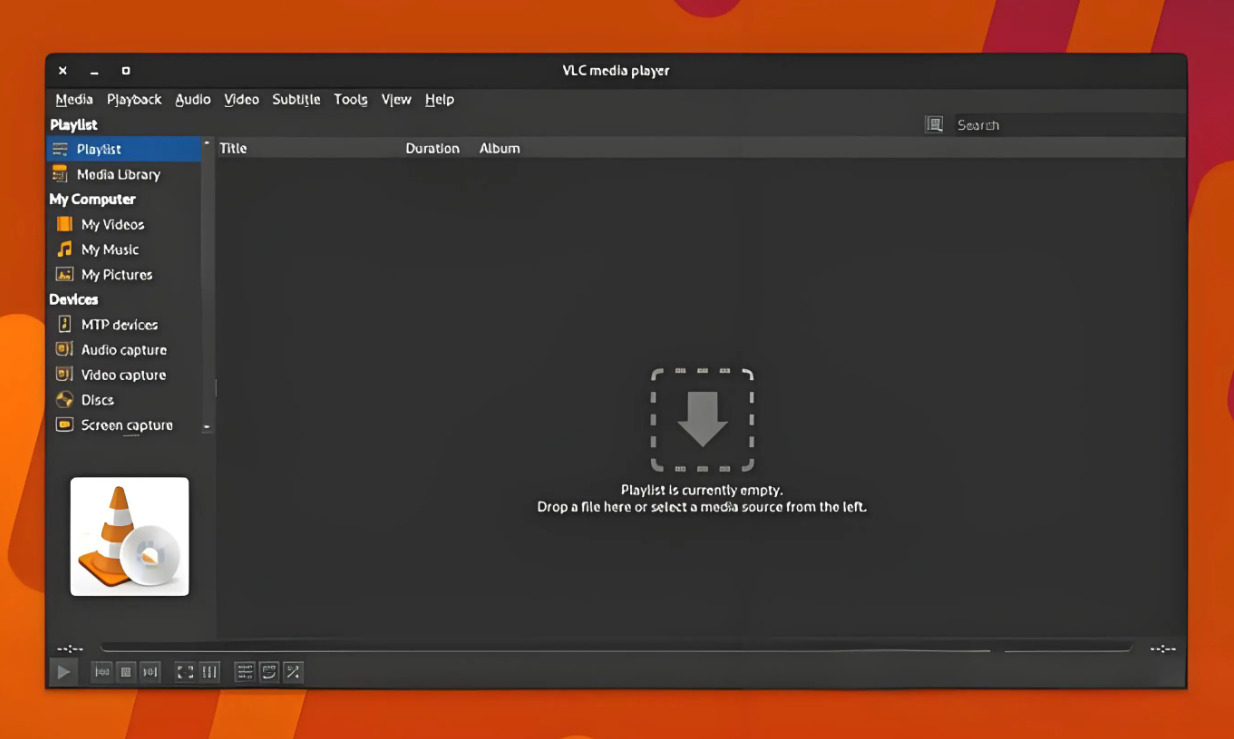The height and width of the screenshot is (739, 1234).
Task: Click the My Pictures image icon
Action: 64,274
